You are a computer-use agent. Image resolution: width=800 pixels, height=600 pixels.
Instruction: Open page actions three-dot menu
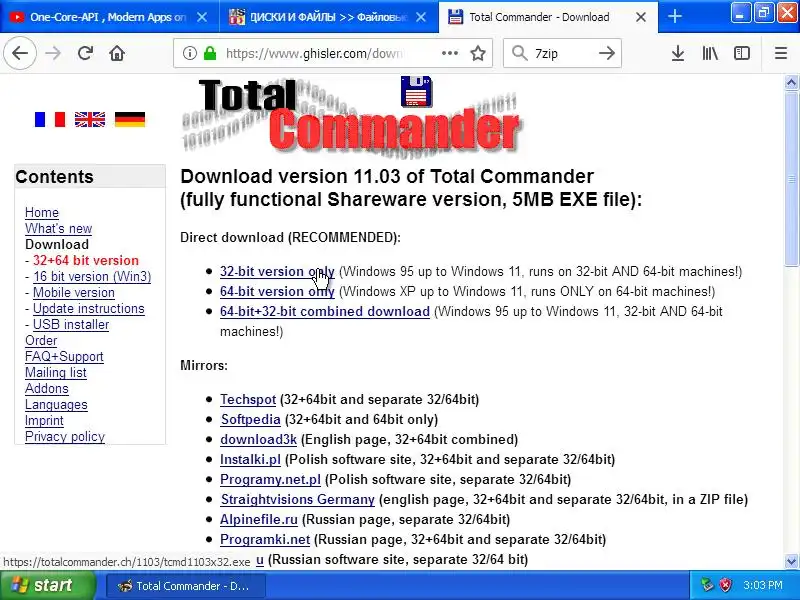pos(449,53)
